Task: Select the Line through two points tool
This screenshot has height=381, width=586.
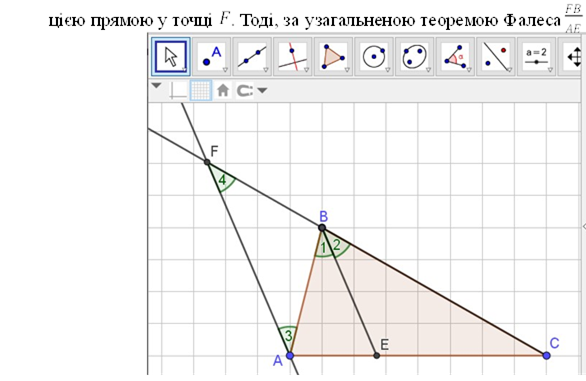Action: click(252, 57)
